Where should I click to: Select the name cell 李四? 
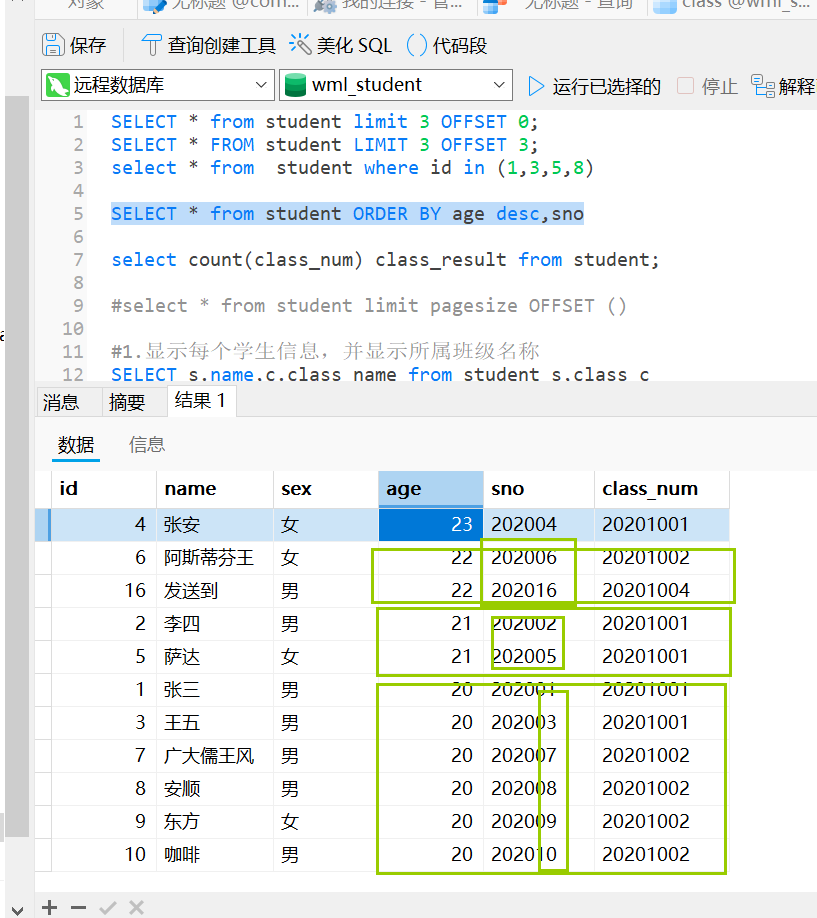click(x=215, y=624)
